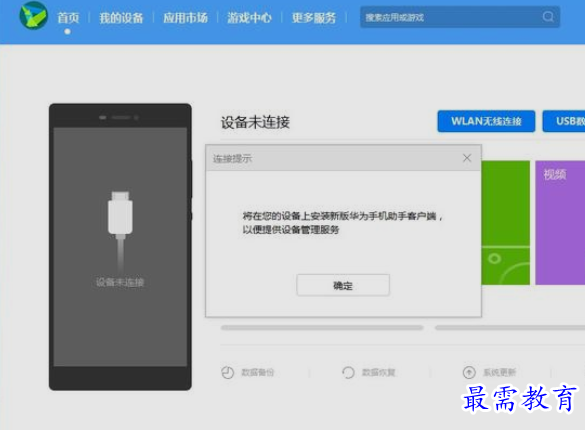Click the search magnifier icon
585x430 pixels.
(x=548, y=17)
